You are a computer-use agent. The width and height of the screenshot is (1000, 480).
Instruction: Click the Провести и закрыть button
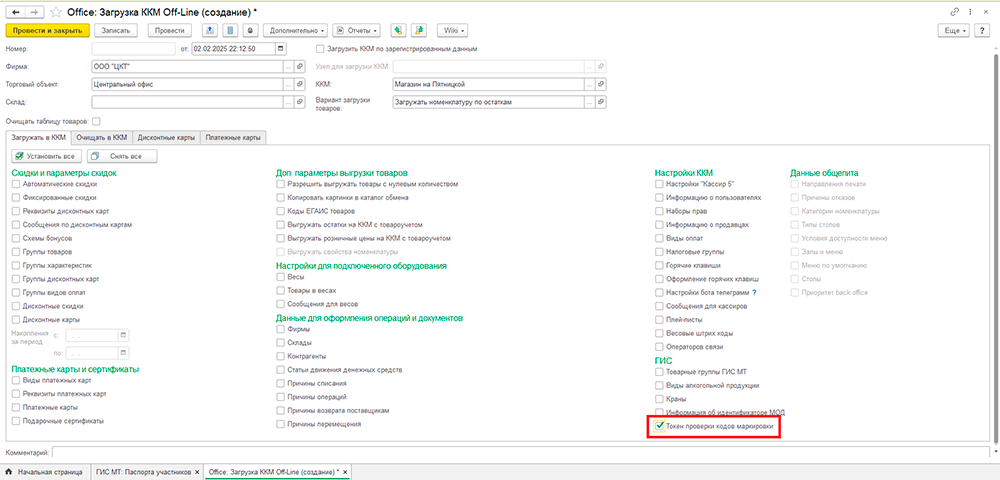click(x=47, y=30)
